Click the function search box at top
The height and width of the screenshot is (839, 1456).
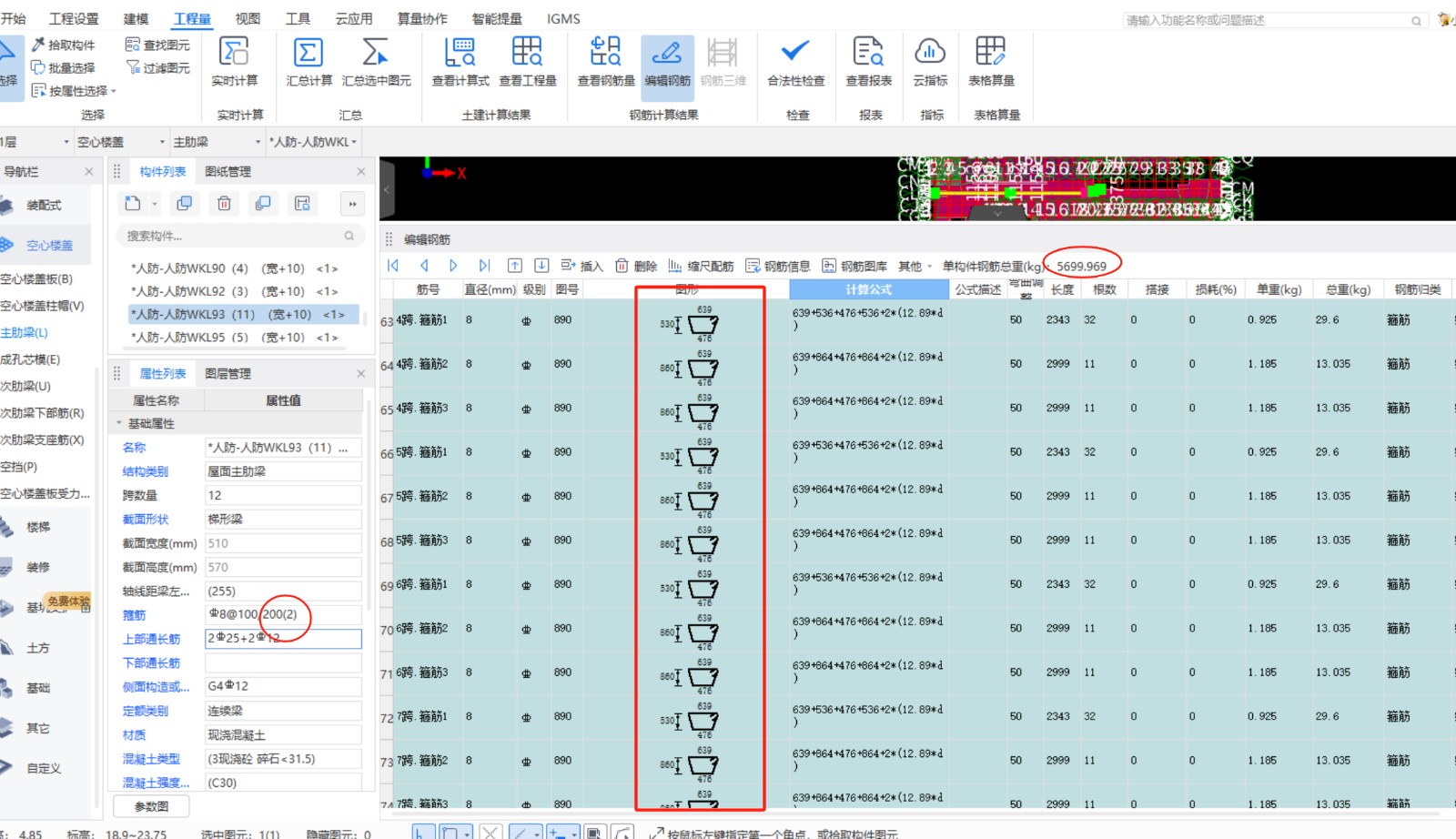point(1274,20)
